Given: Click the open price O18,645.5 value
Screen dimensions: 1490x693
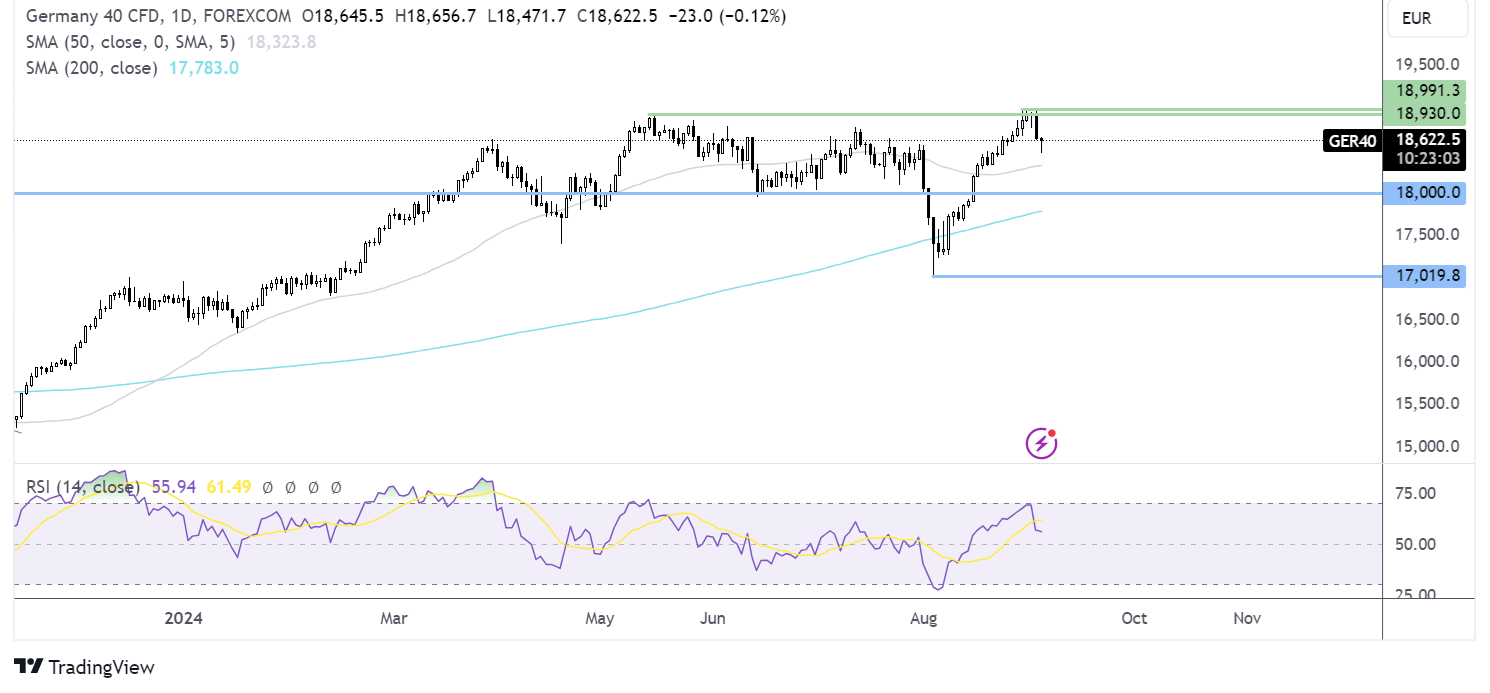Looking at the screenshot, I should coord(345,16).
